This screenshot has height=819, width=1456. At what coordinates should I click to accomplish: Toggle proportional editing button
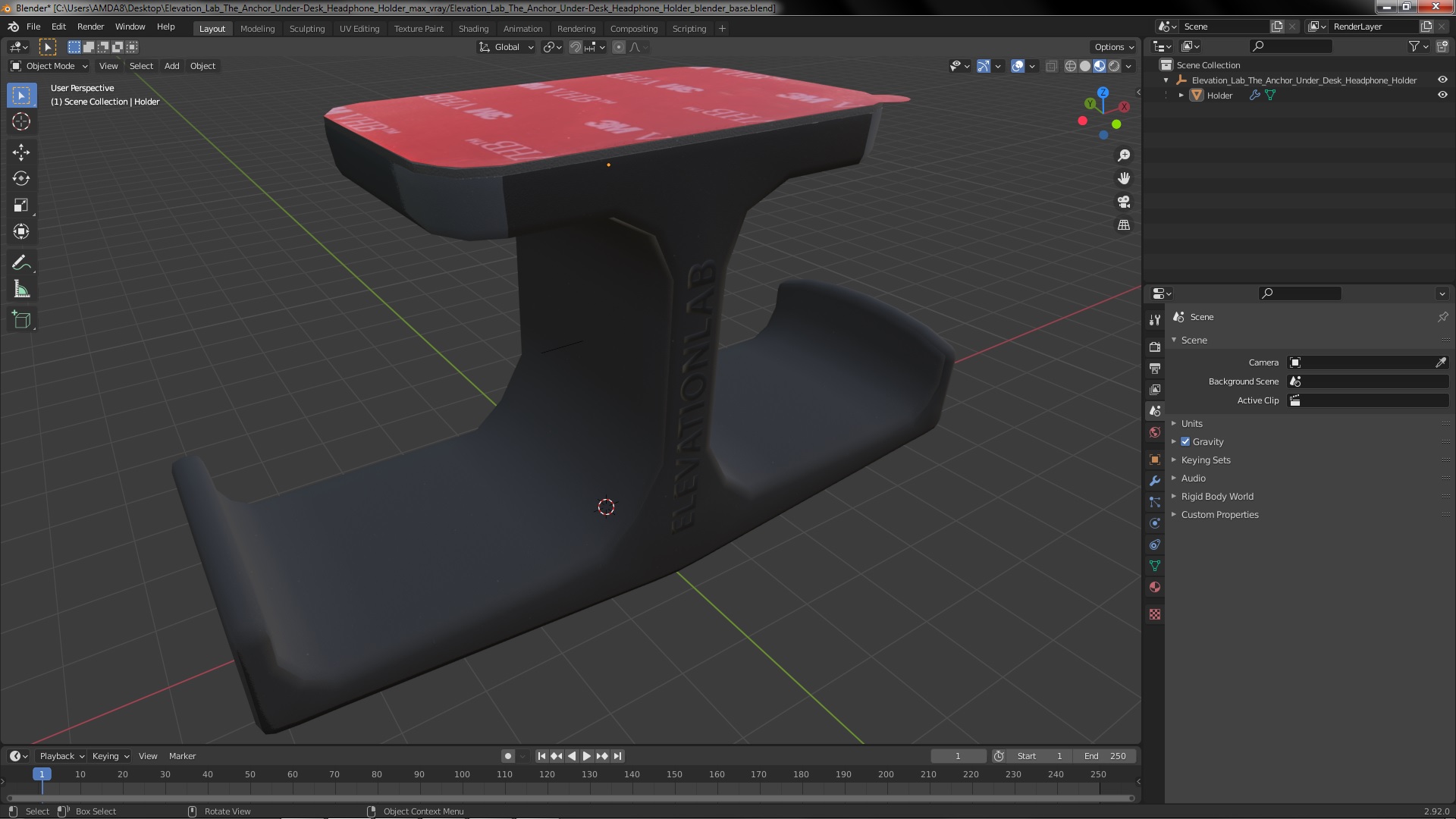(x=619, y=47)
